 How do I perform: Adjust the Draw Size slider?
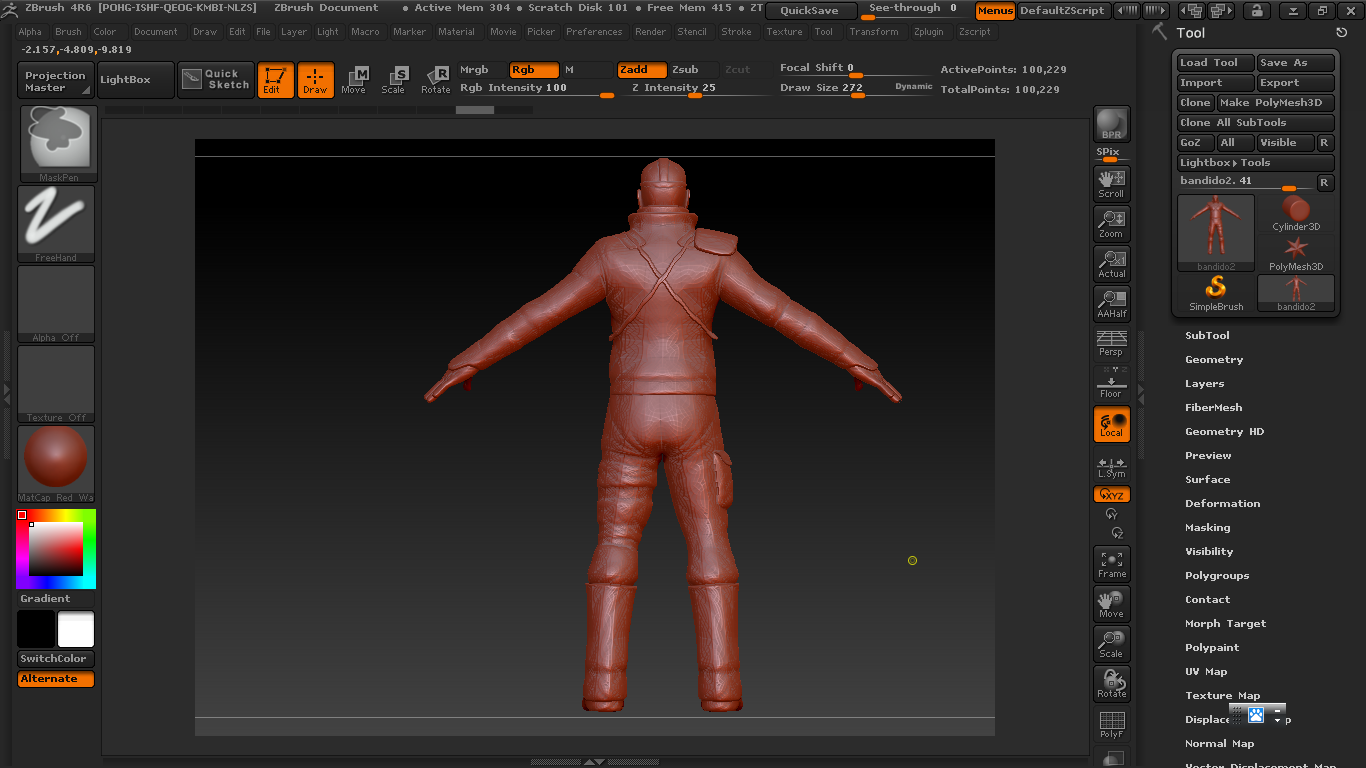[856, 89]
